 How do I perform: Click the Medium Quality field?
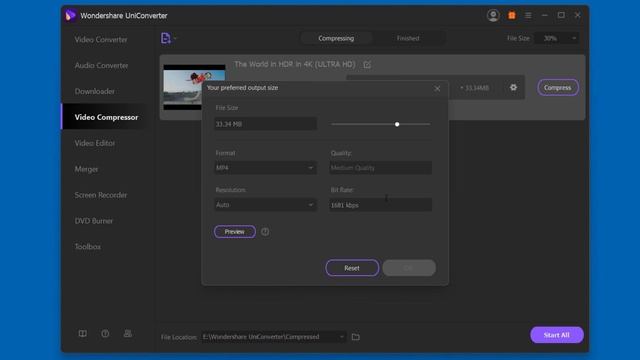(x=380, y=168)
